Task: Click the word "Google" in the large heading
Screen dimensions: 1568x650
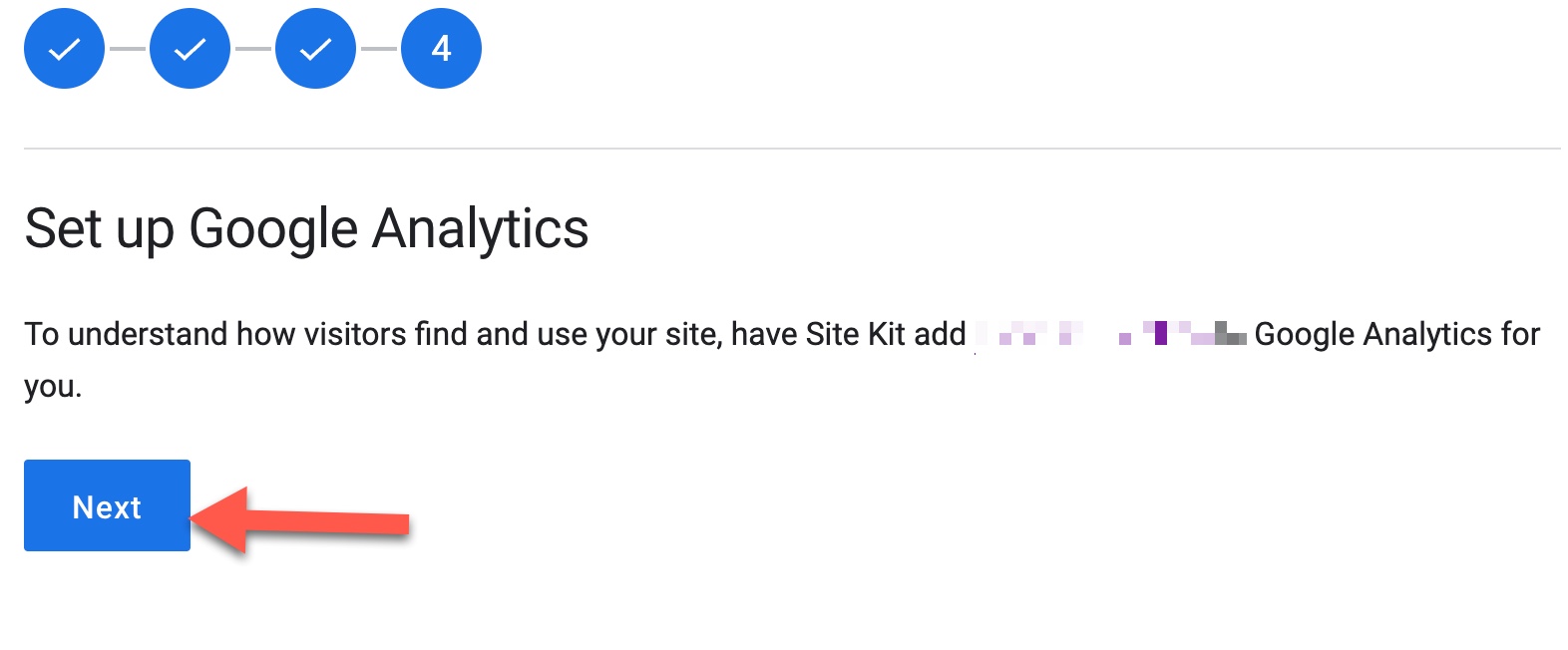Action: [273, 229]
